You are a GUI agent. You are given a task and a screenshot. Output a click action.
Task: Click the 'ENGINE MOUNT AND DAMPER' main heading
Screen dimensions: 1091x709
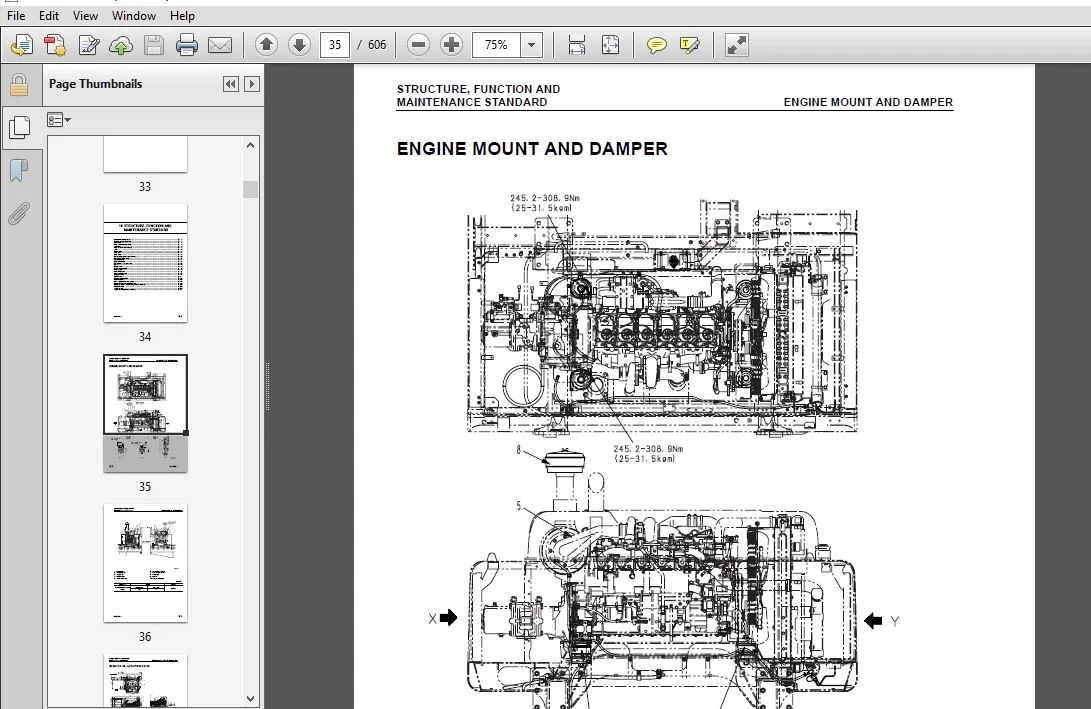pos(532,149)
